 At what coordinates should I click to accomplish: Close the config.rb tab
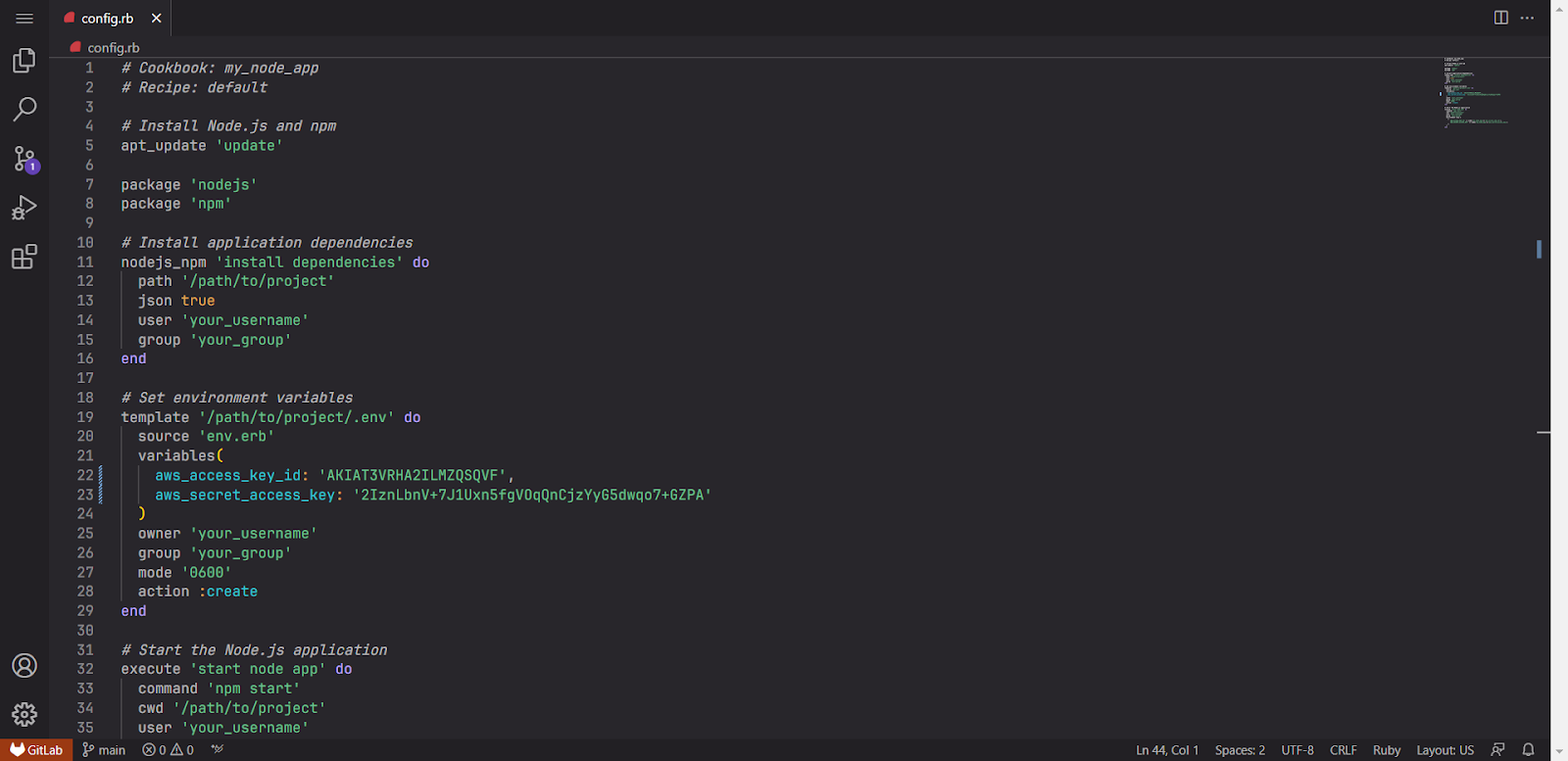point(156,19)
